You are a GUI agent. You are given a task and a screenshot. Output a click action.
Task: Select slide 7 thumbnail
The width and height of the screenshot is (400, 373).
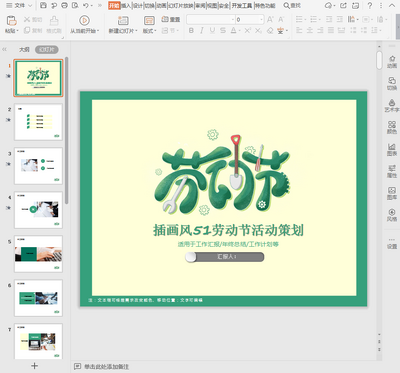pyautogui.click(x=38, y=341)
